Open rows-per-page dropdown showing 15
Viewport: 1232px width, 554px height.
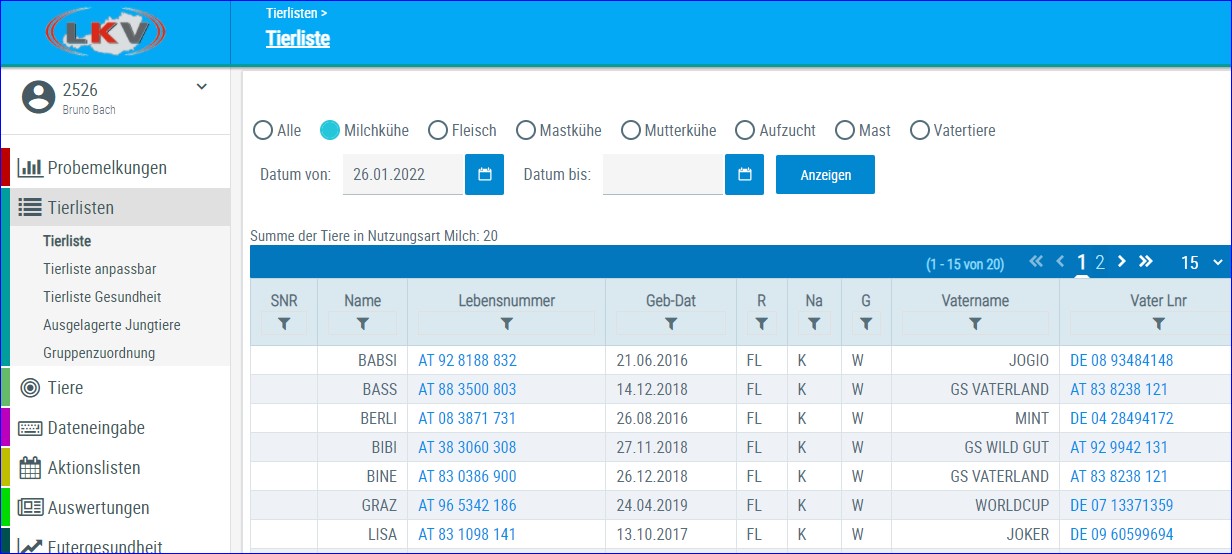point(1201,263)
